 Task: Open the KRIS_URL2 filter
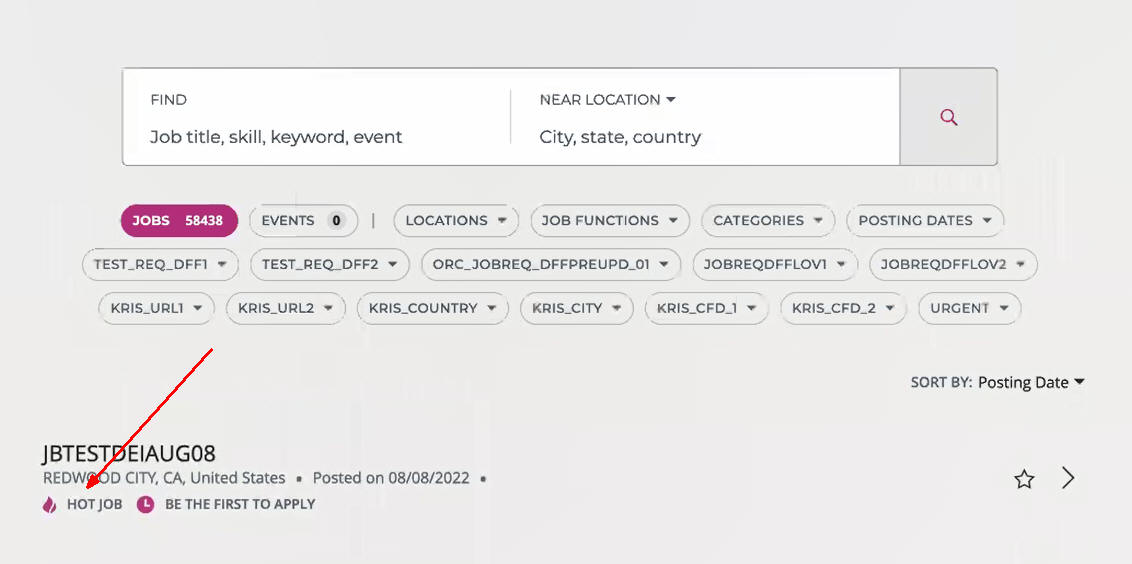coord(285,308)
